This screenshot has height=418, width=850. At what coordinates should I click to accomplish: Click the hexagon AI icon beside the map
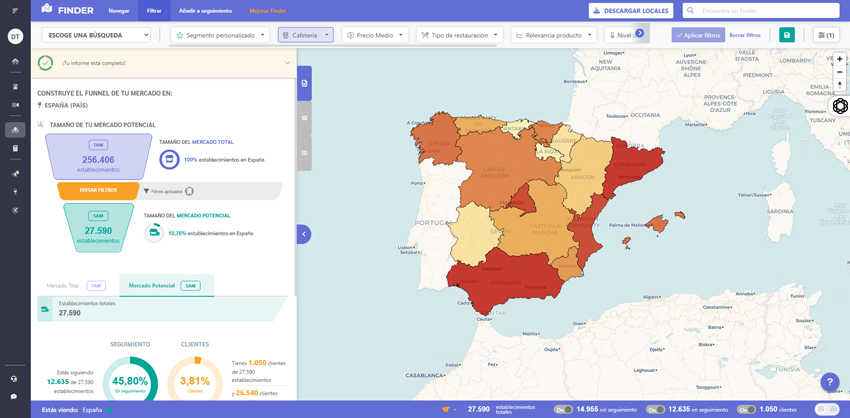[840, 106]
